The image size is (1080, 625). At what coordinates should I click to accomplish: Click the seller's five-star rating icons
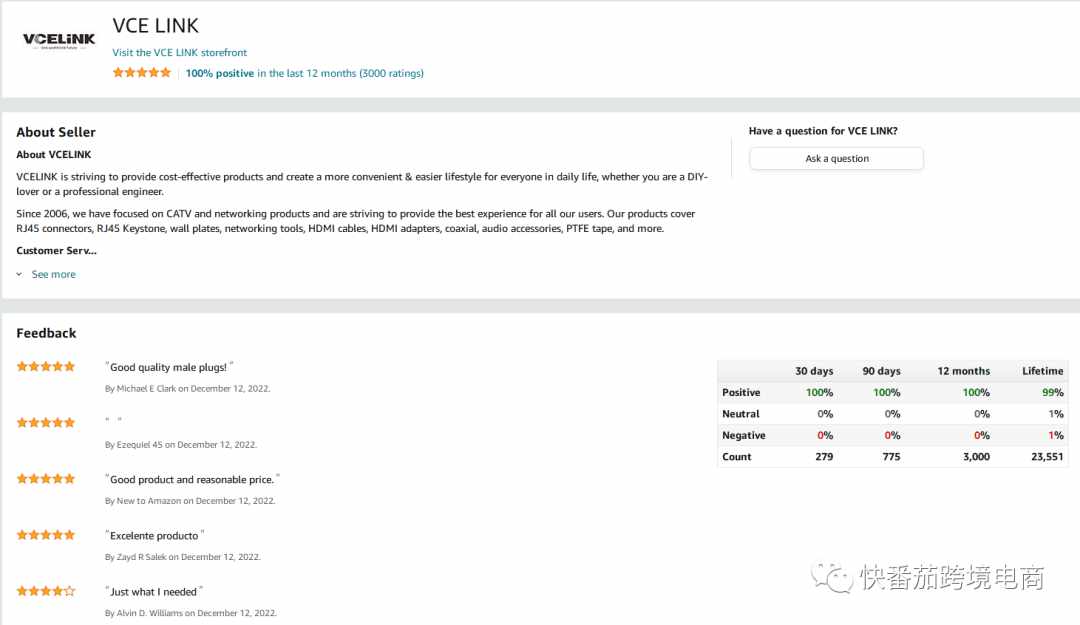tap(142, 73)
